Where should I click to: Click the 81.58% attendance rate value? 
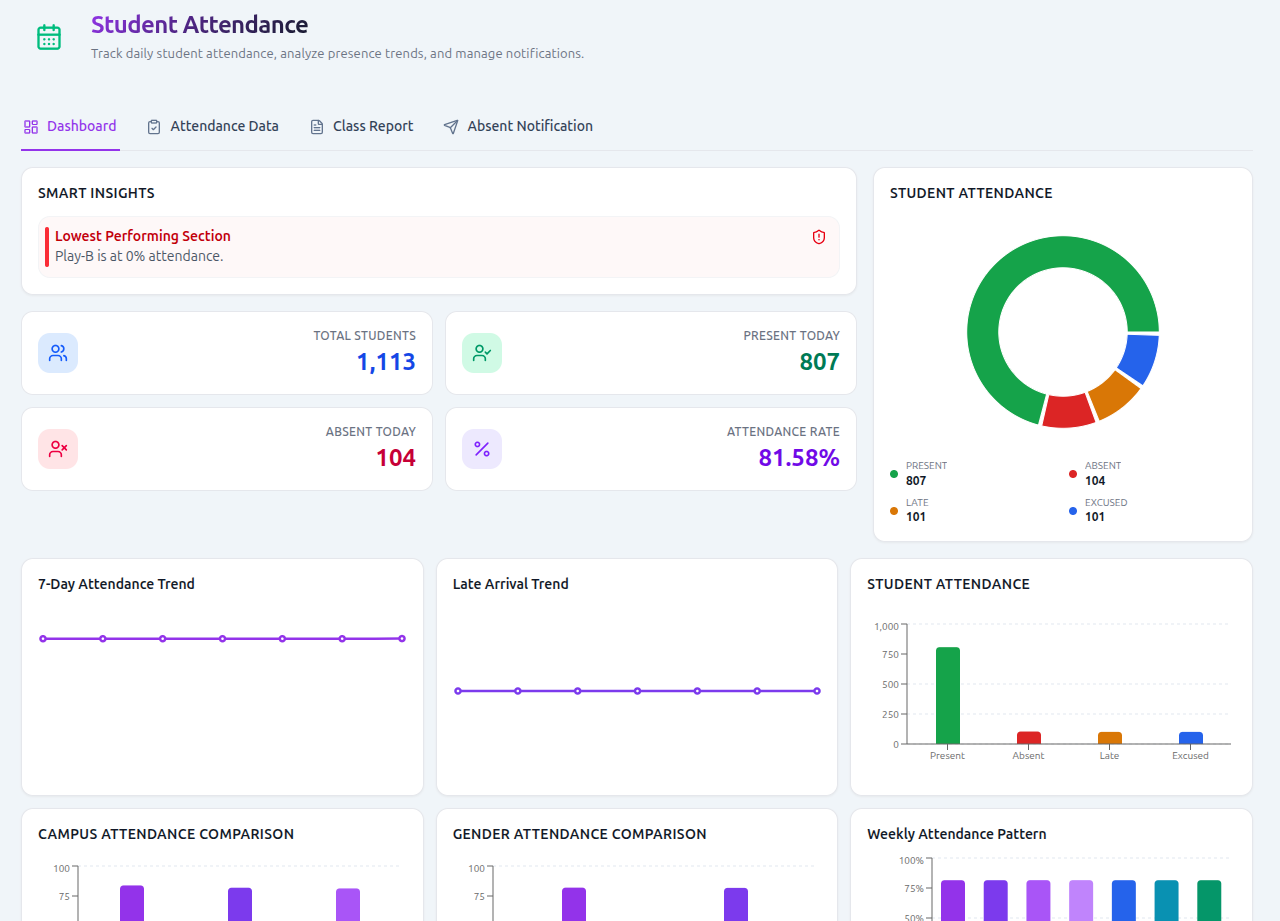coord(799,458)
